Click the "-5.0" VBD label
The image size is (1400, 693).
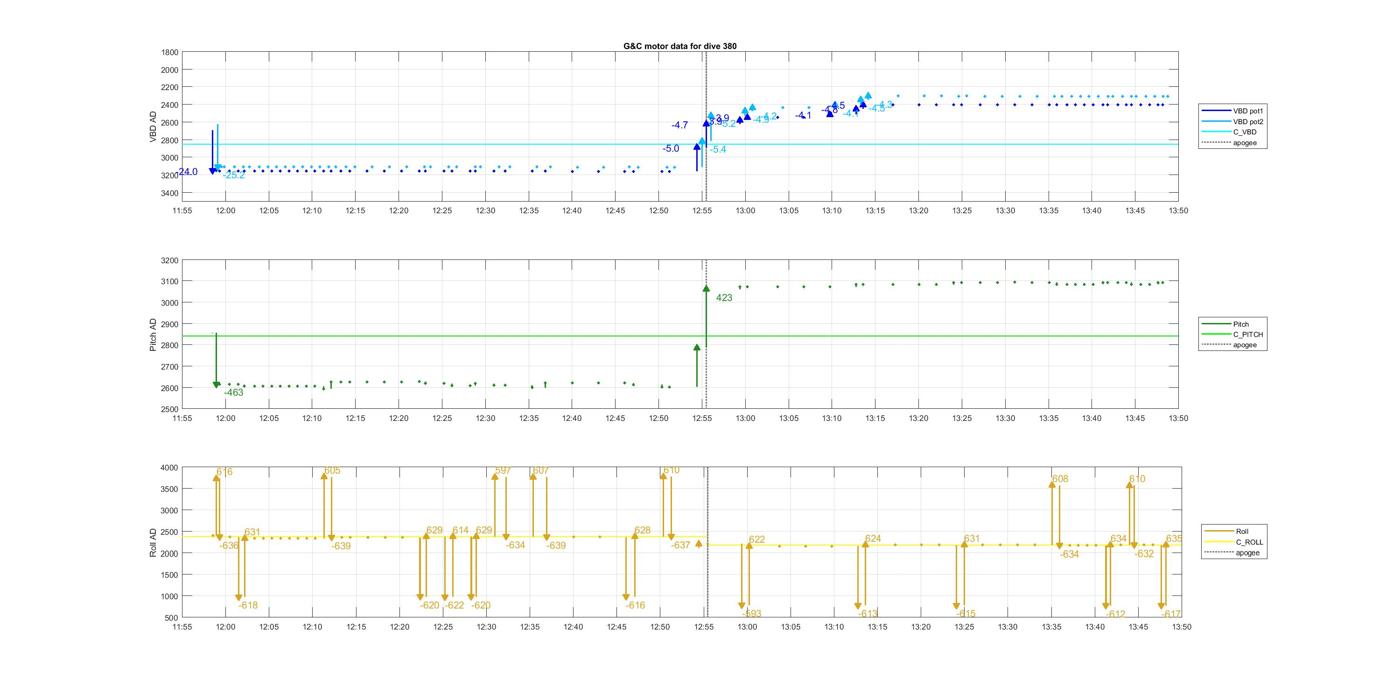(x=670, y=149)
